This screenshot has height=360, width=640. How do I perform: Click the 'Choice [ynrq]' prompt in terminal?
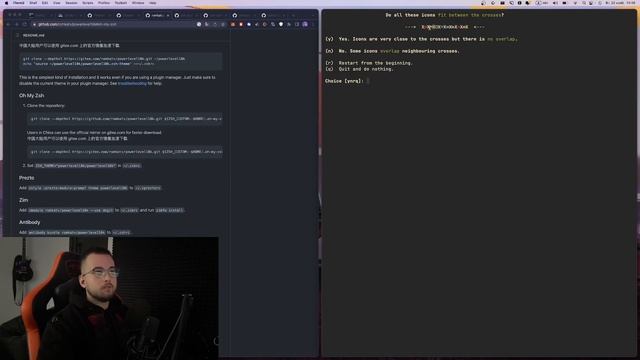[x=344, y=81]
